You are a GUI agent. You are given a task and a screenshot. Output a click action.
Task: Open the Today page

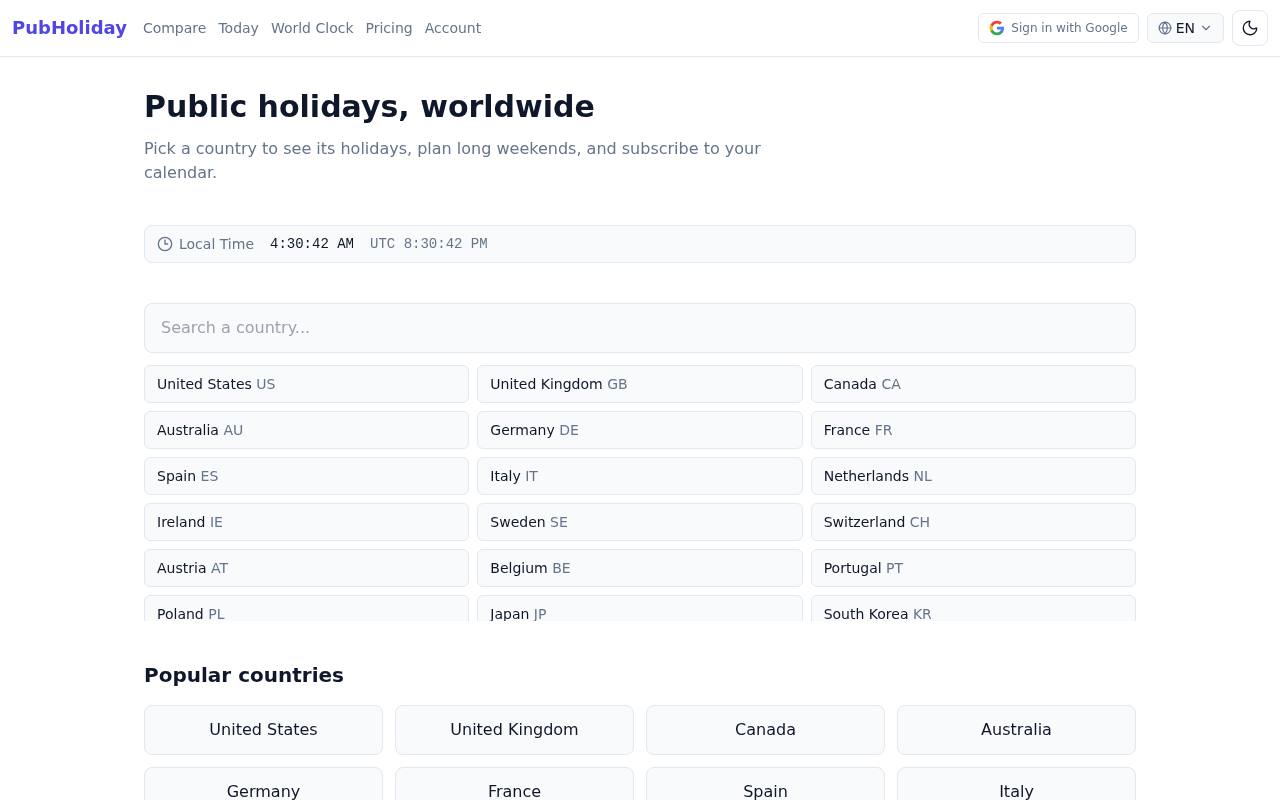point(238,28)
